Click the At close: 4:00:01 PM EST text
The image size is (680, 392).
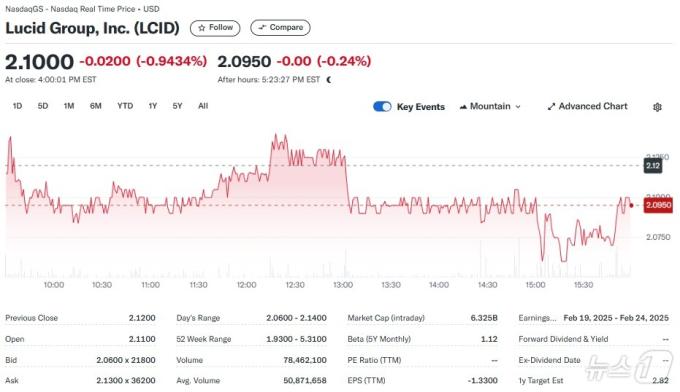point(51,80)
